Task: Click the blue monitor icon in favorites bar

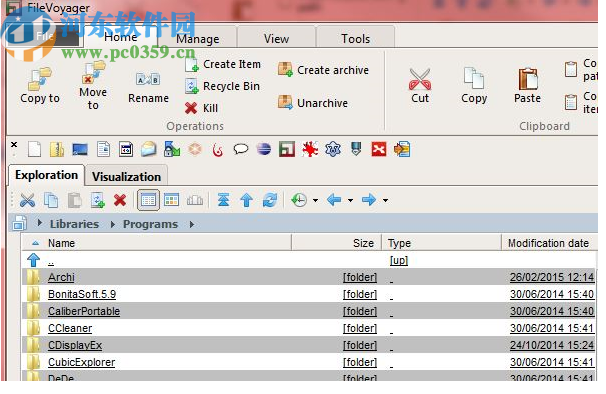Action: (80, 149)
